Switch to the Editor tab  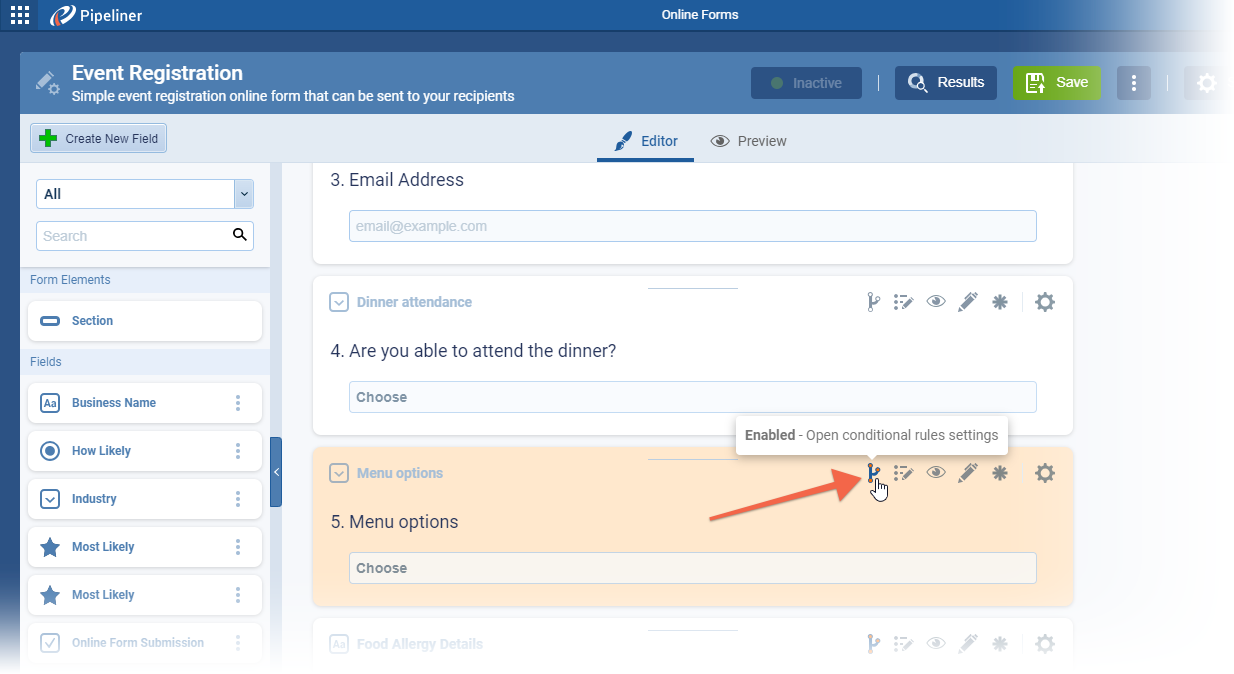[x=646, y=141]
